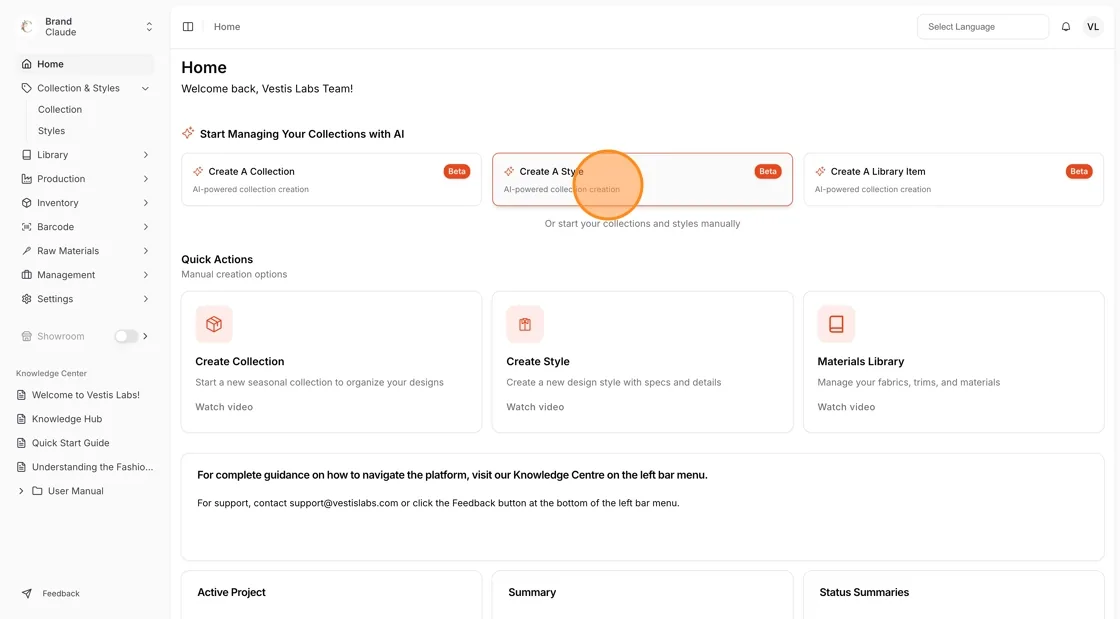Click the sparkle icon beside Create A Library Item
Viewport: 1120px width, 619px height.
(x=820, y=171)
